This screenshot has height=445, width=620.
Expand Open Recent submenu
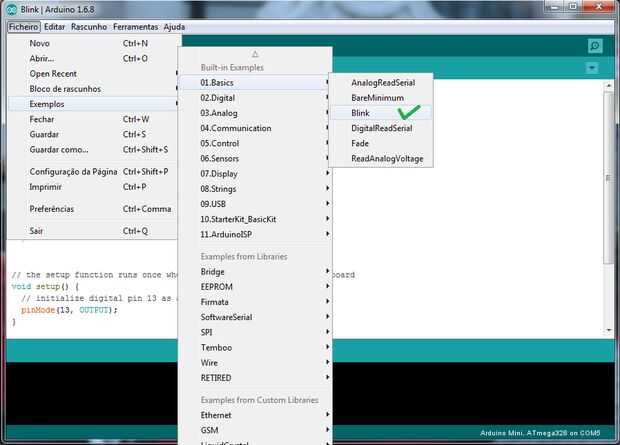point(94,74)
